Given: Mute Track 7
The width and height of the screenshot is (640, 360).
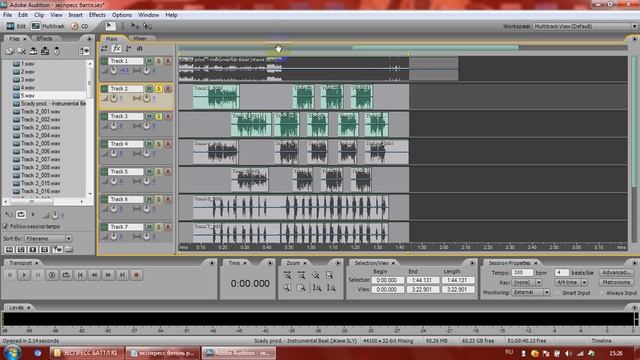Looking at the screenshot, I should point(149,227).
